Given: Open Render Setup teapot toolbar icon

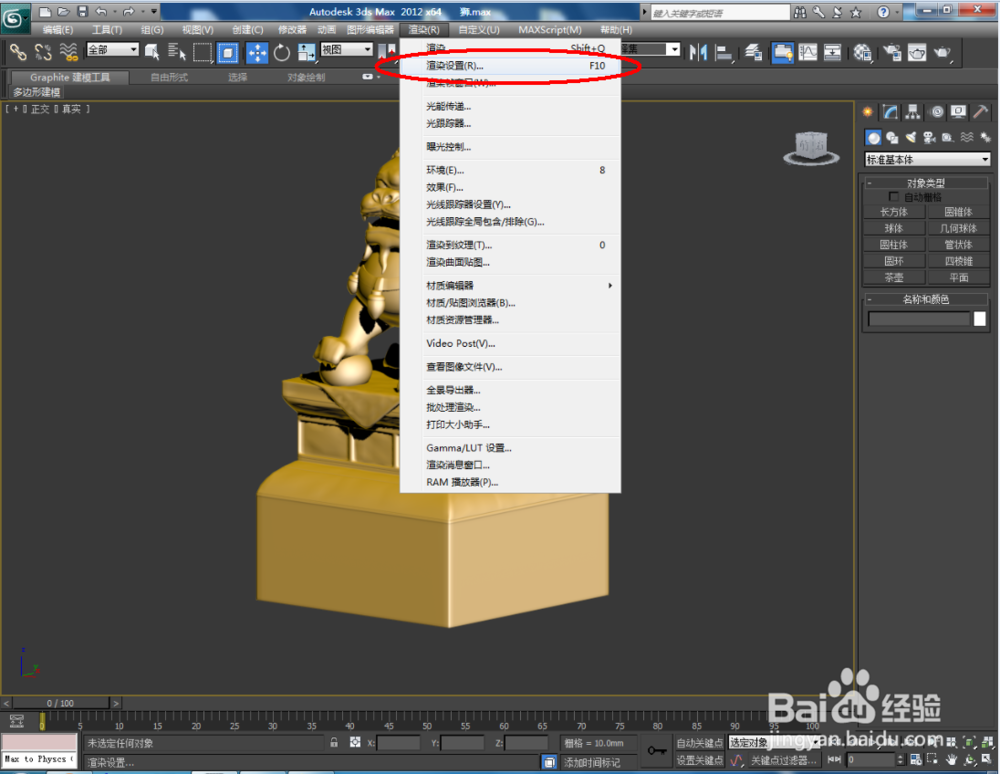Looking at the screenshot, I should click(892, 52).
